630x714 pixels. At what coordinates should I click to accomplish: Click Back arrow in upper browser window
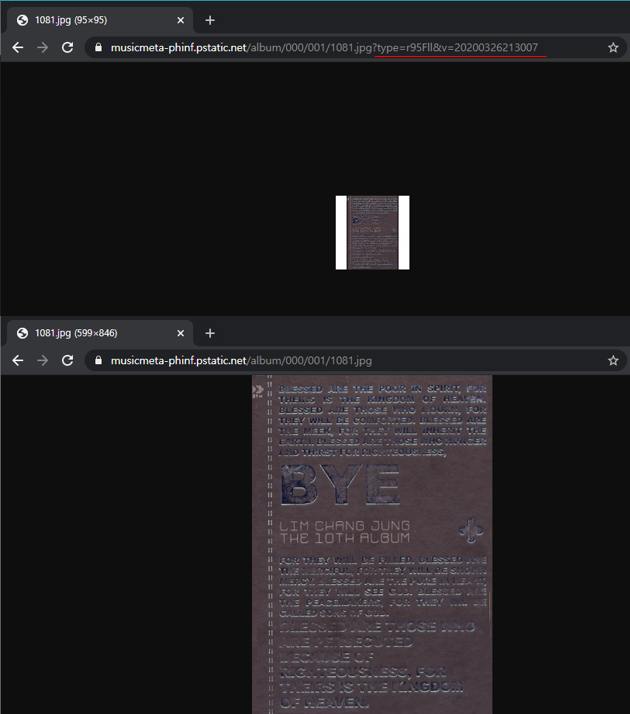pyautogui.click(x=18, y=47)
